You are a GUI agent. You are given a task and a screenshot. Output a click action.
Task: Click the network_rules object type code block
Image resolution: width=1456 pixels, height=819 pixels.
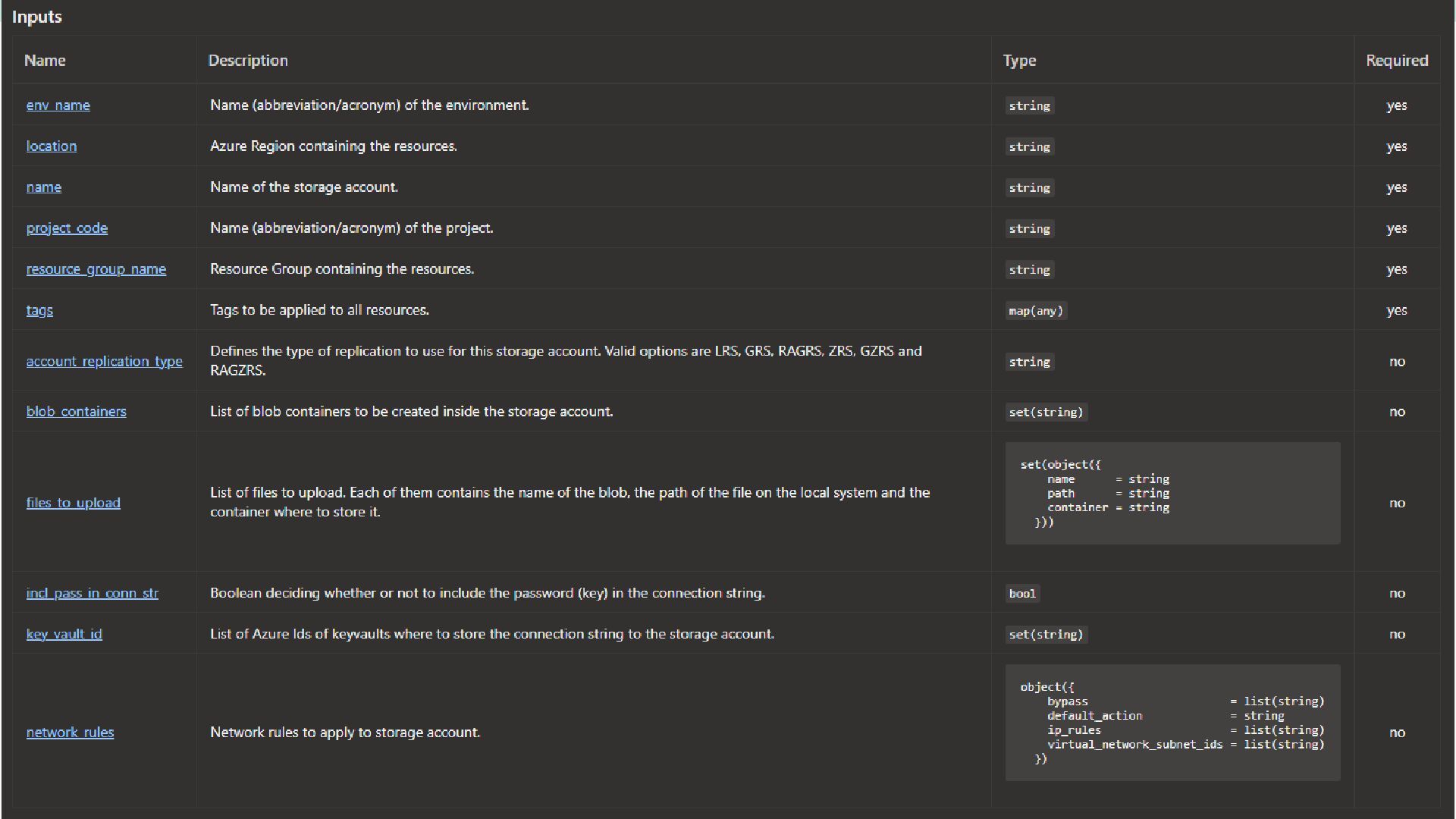pos(1172,723)
